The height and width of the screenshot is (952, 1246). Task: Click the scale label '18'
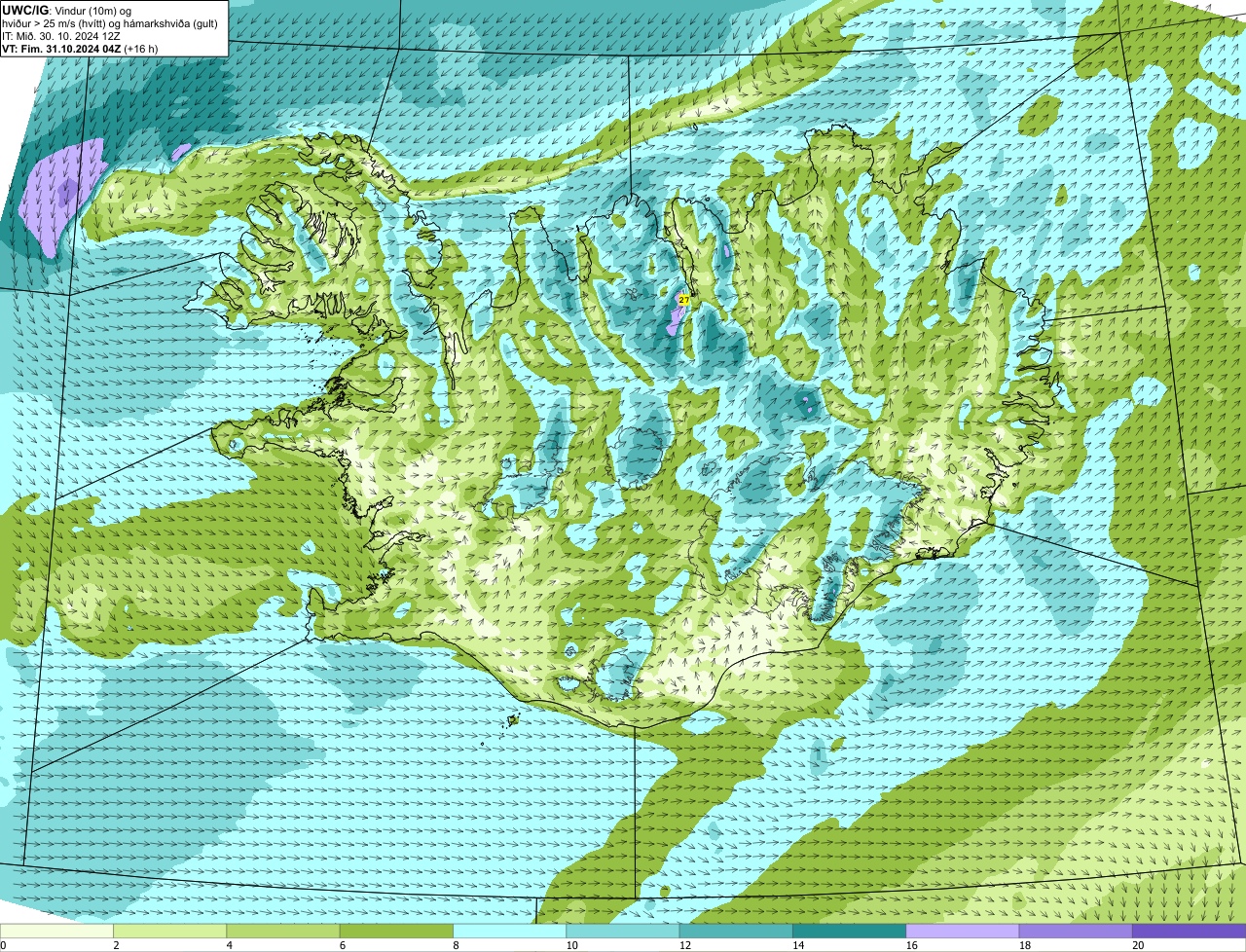point(1025,945)
